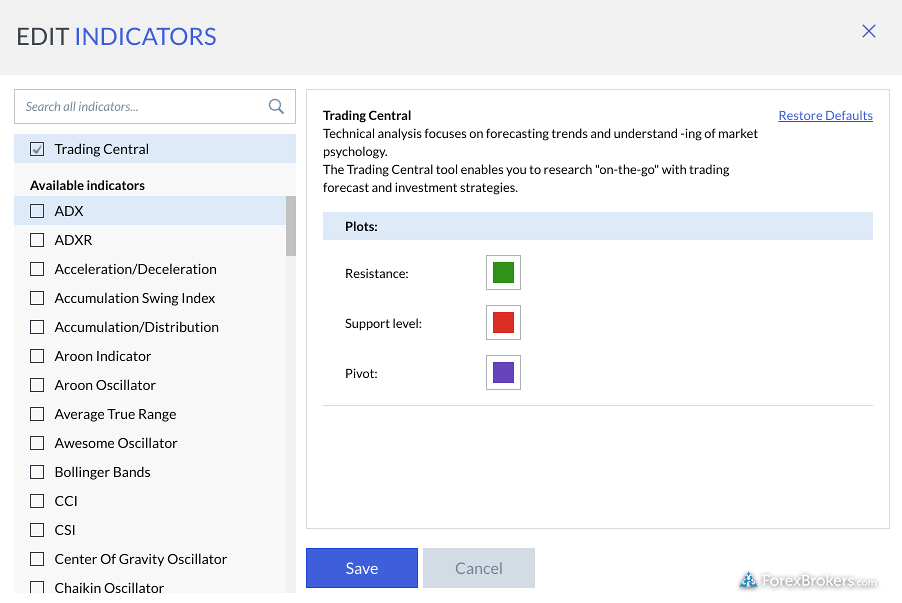Click the Restore Defaults link
The image size is (902, 603).
click(x=825, y=116)
